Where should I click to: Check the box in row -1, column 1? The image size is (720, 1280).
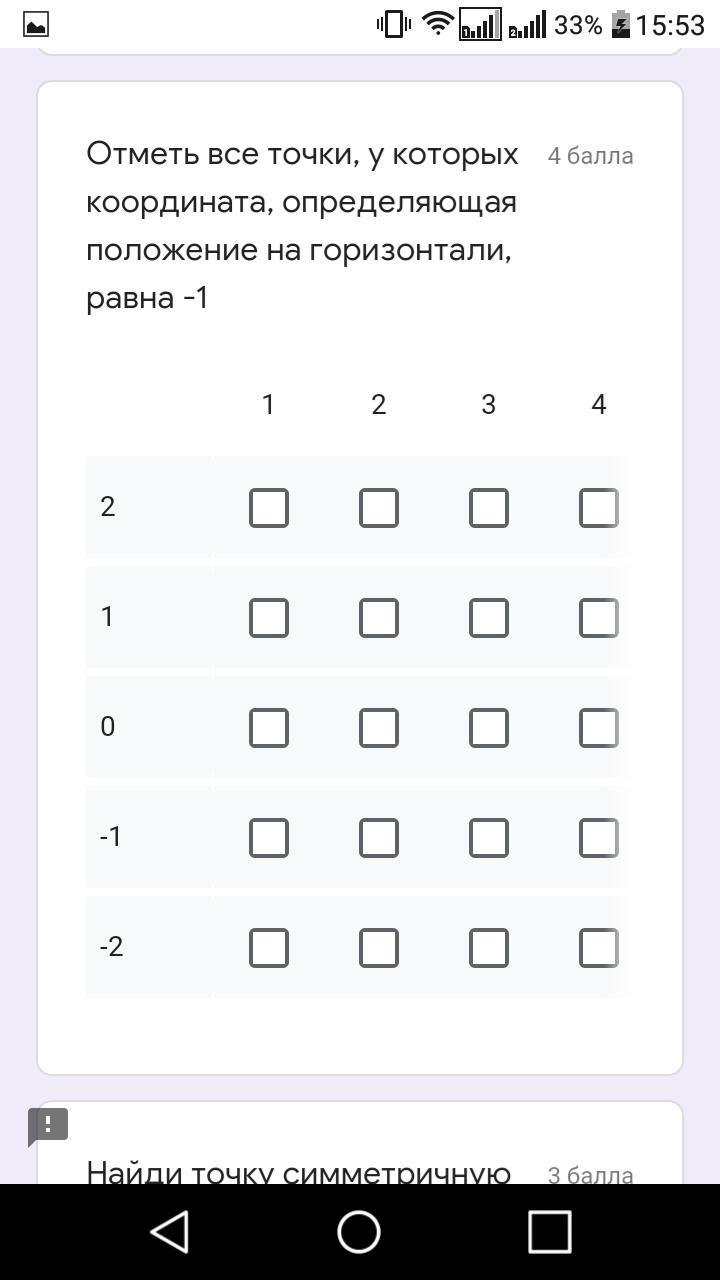tap(268, 838)
